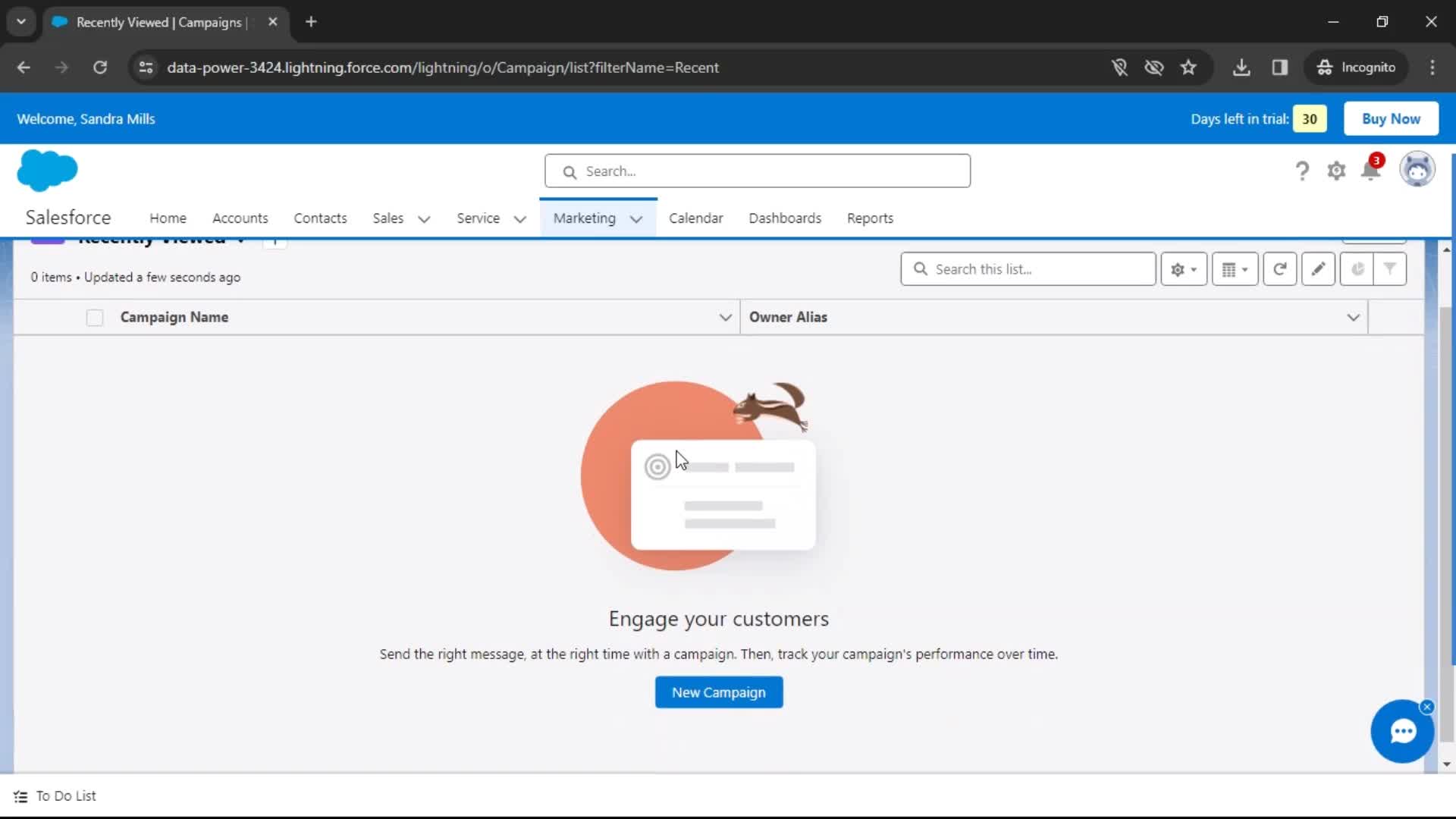Open a new browser tab

pyautogui.click(x=311, y=22)
